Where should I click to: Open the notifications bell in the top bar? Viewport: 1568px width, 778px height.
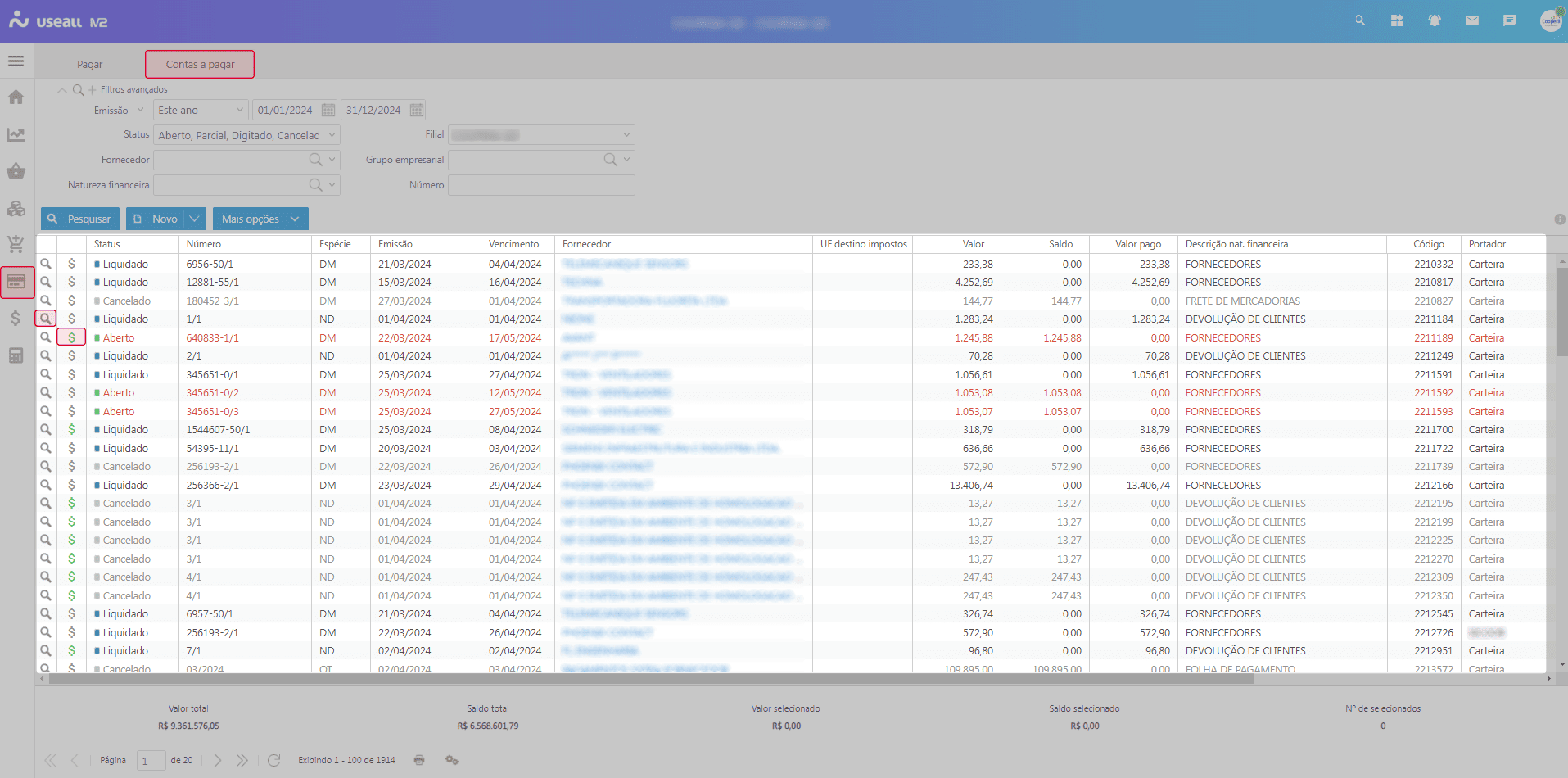coord(1434,20)
